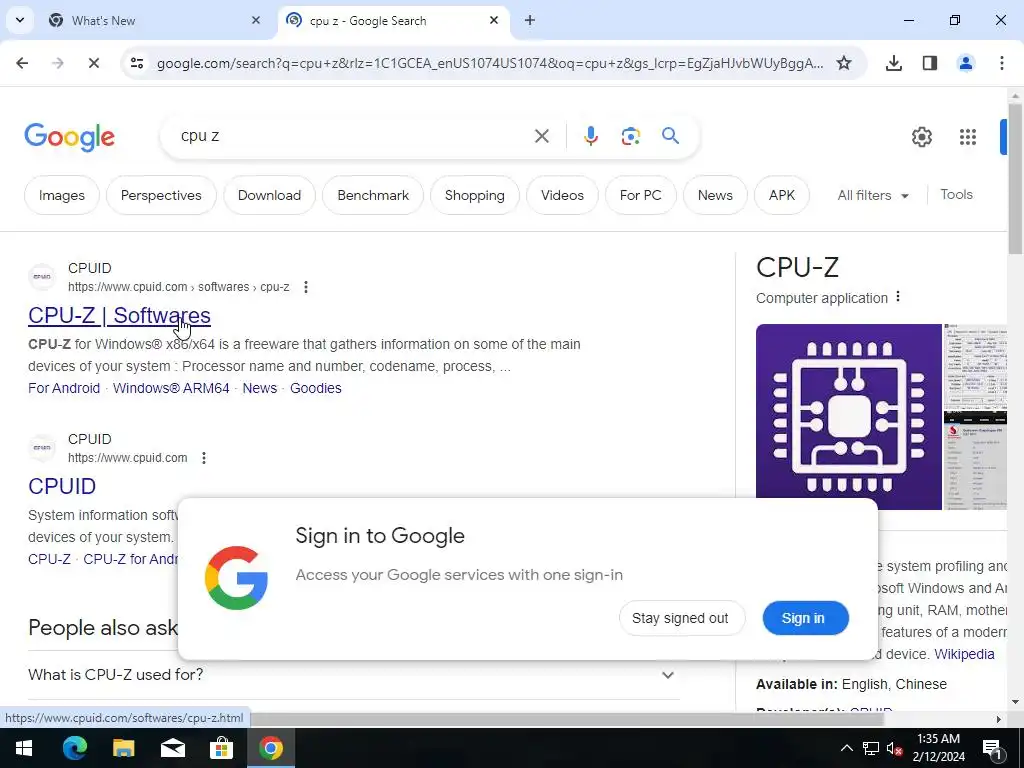Switch to the What's New tab

point(154,20)
